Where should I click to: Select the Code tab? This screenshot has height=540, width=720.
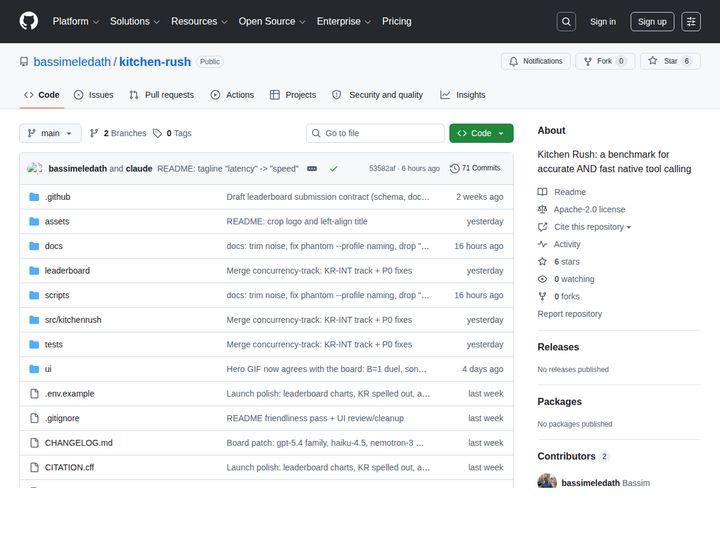pyautogui.click(x=42, y=95)
